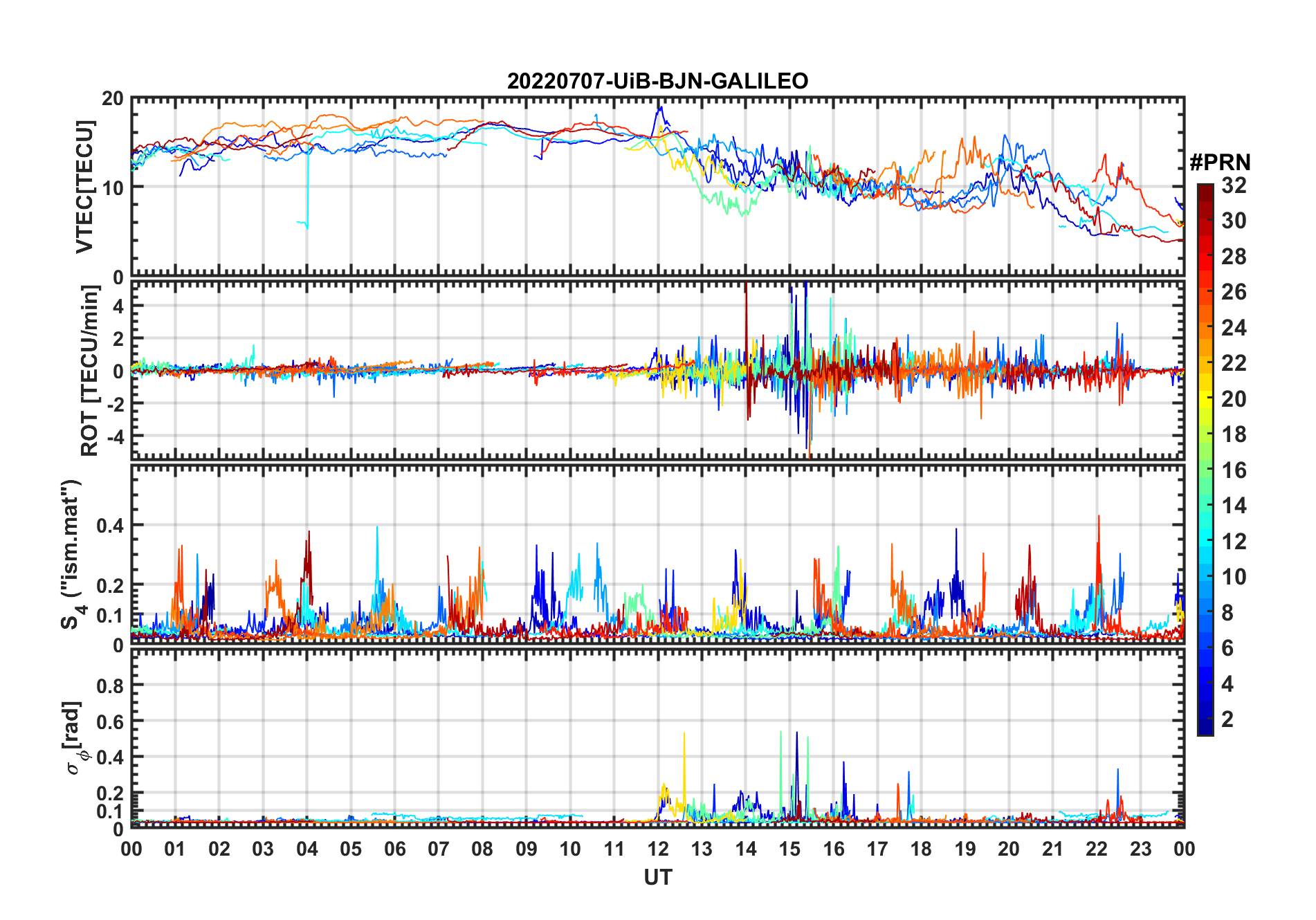The height and width of the screenshot is (920, 1316).
Task: Click the colorbar tick label 2
Action: click(1227, 719)
